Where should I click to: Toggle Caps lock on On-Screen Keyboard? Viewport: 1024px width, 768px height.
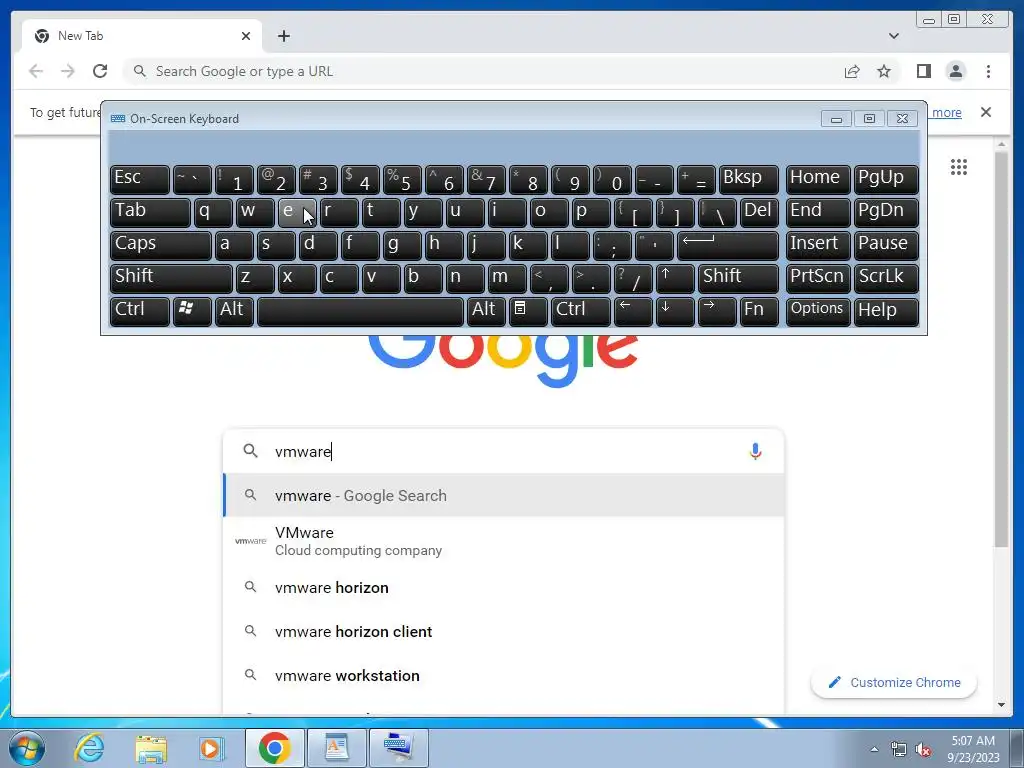pos(161,246)
